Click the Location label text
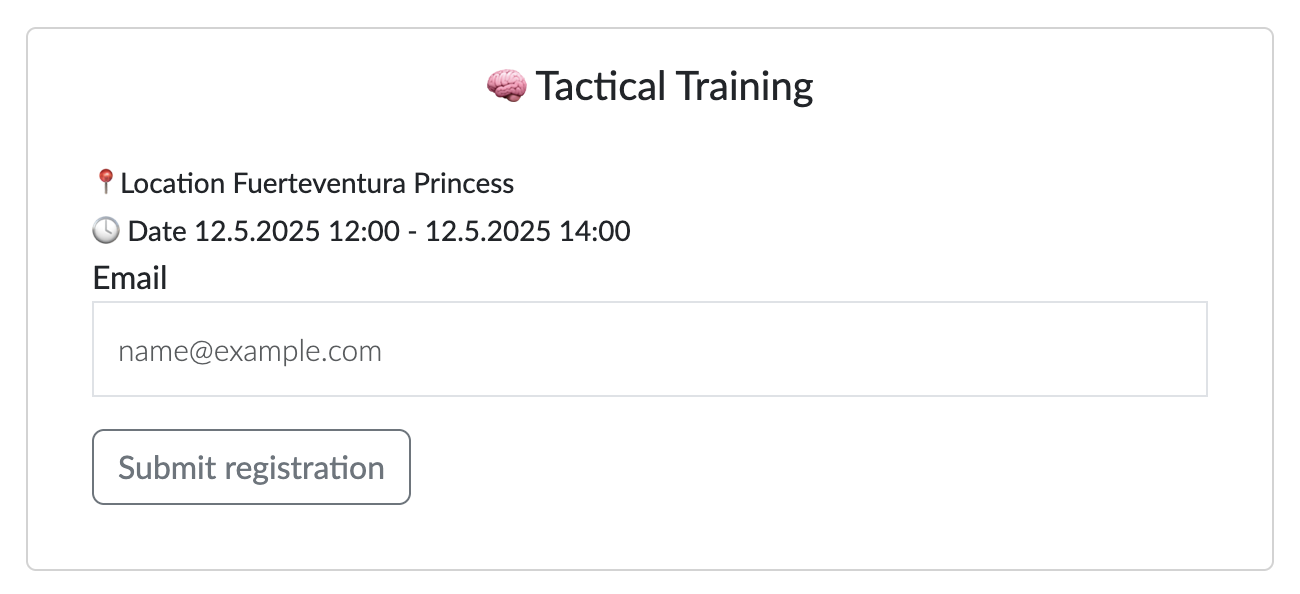 coord(172,184)
